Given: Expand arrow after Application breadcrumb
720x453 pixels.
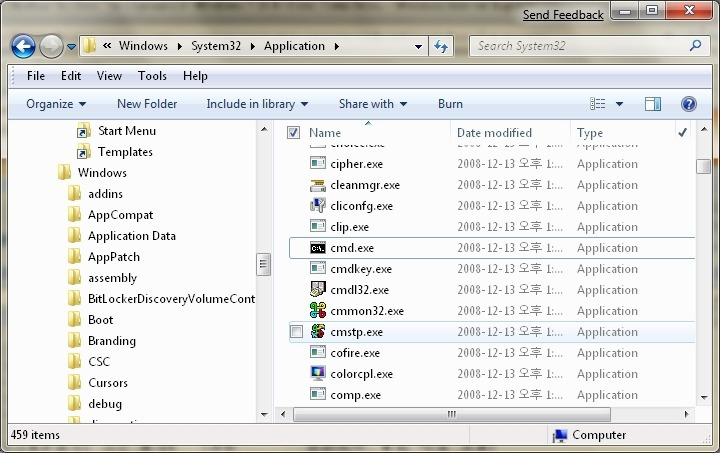Looking at the screenshot, I should coord(337,46).
